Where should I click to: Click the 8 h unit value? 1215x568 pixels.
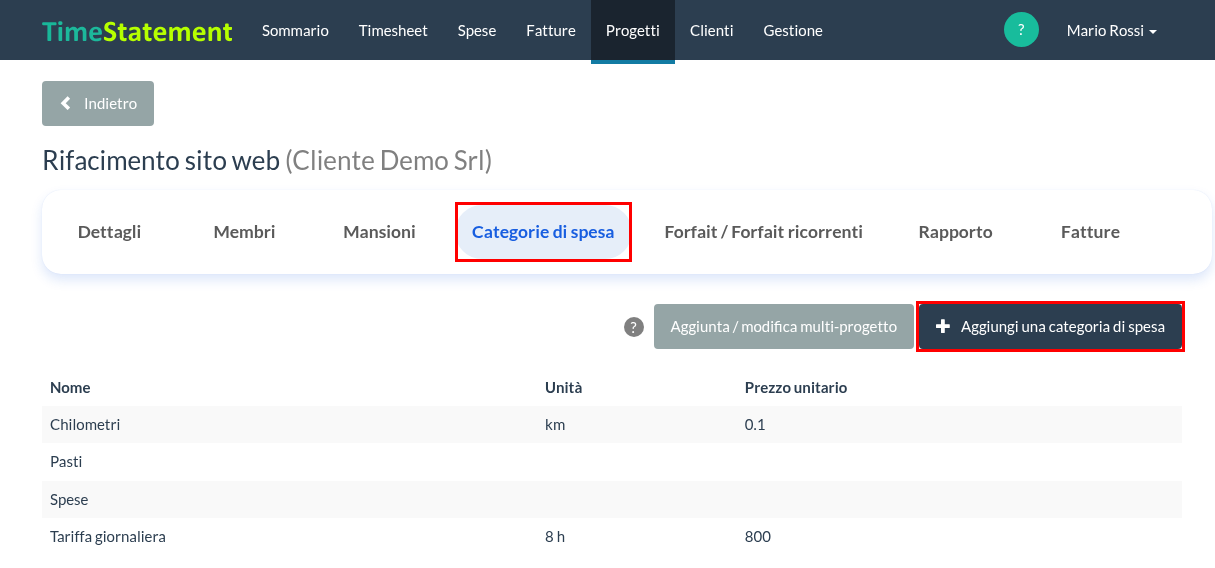coord(555,537)
